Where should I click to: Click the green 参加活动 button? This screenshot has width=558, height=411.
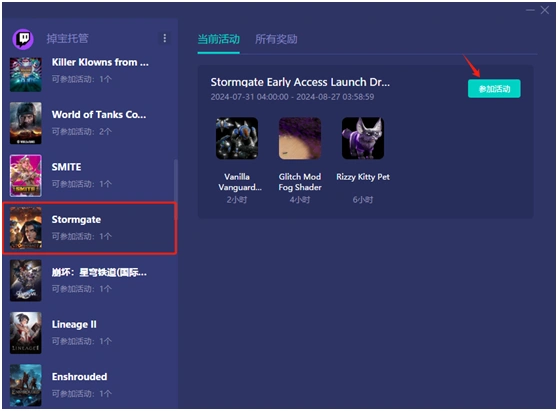click(494, 89)
